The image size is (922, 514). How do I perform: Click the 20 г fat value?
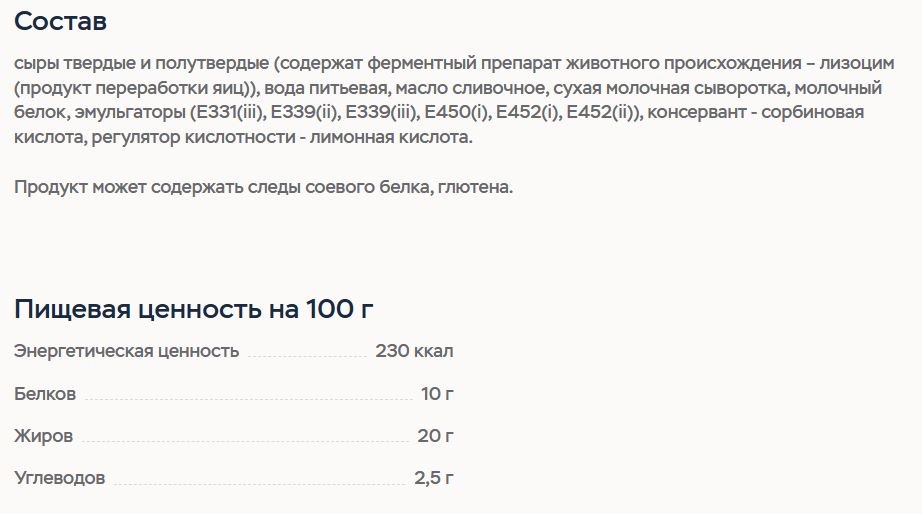click(436, 436)
